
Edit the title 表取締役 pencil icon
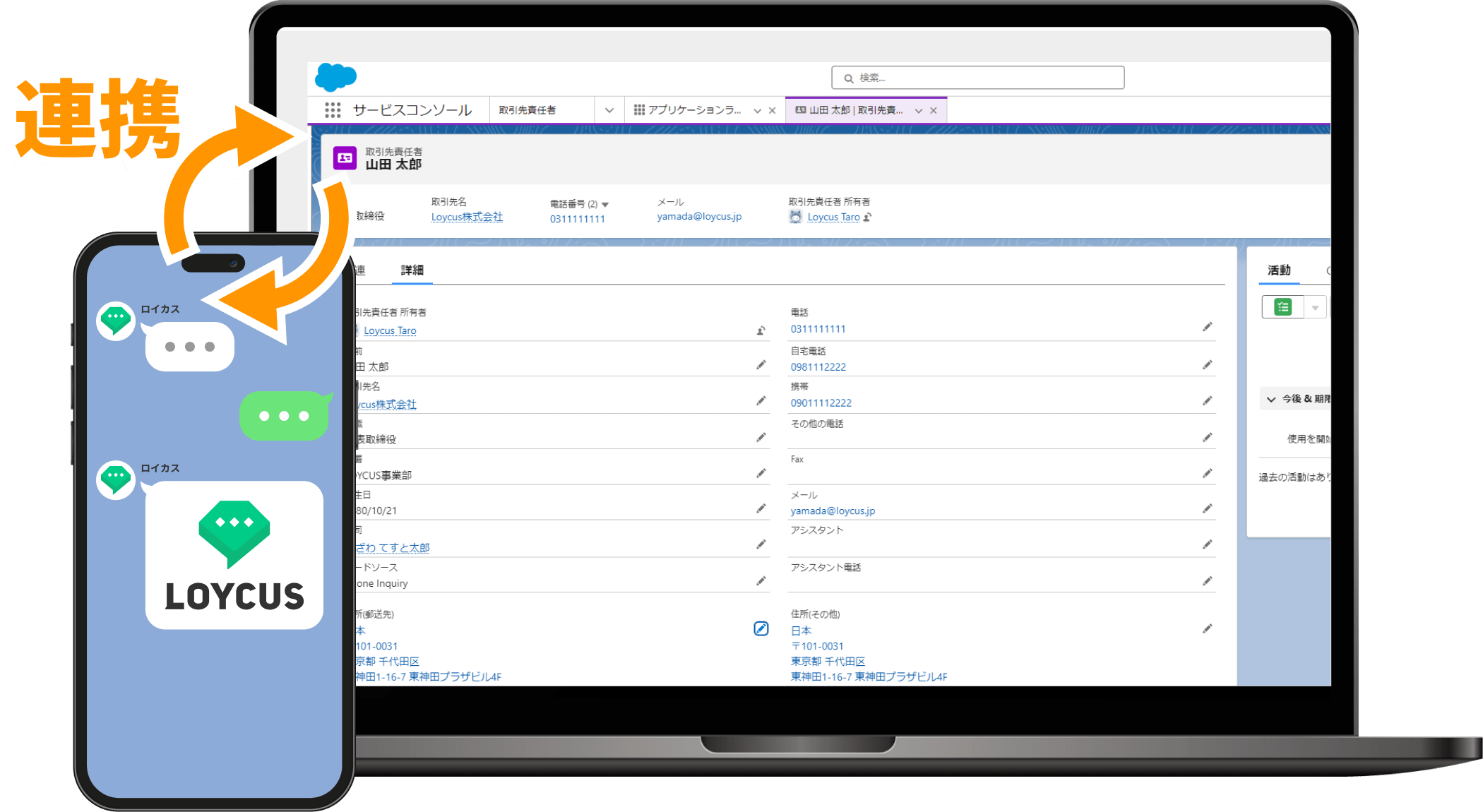click(761, 437)
